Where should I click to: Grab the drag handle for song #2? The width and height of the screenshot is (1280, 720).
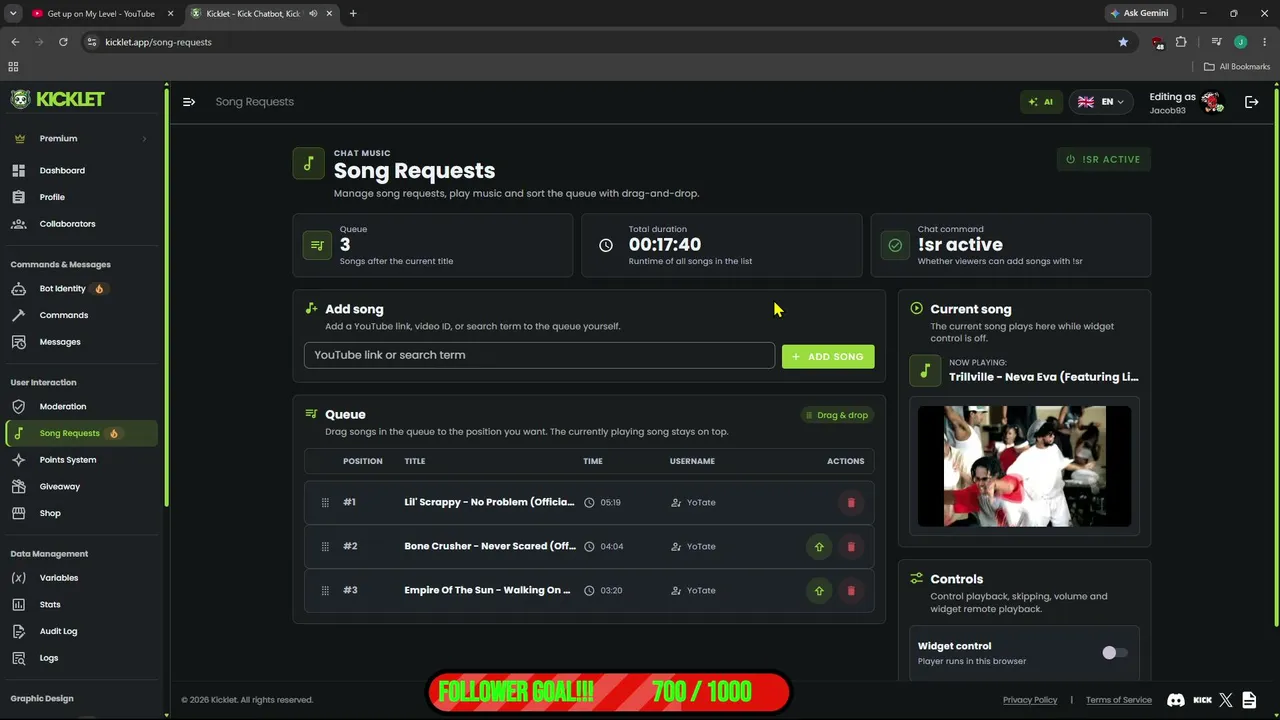[325, 547]
